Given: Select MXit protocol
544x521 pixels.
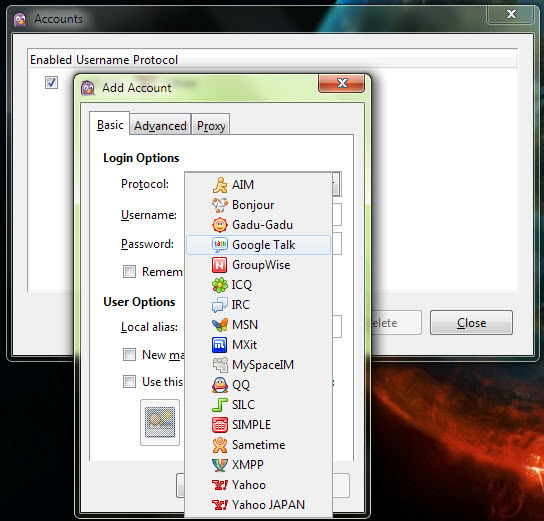Looking at the screenshot, I should coord(258,345).
